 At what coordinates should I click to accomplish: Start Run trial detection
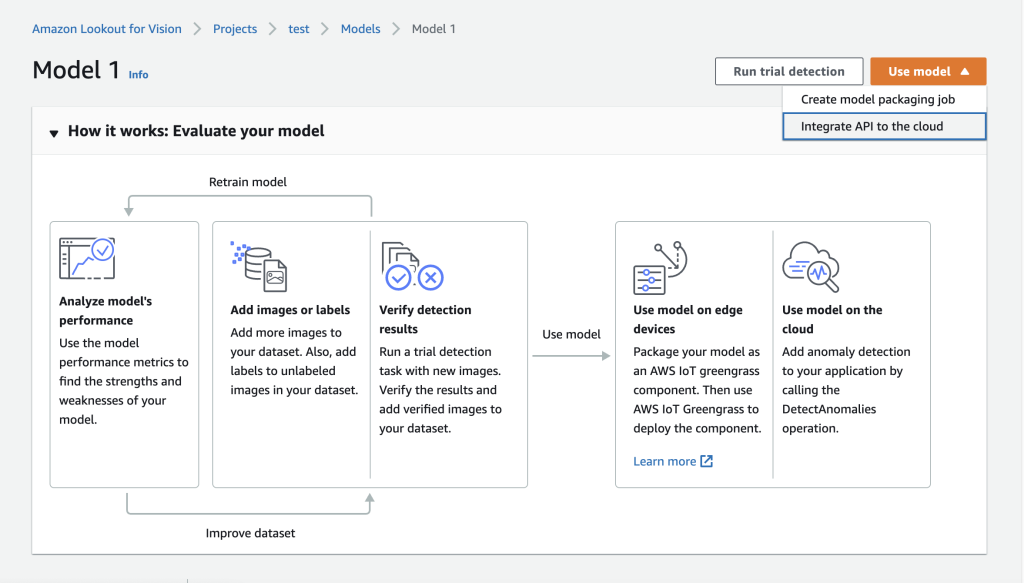(x=789, y=71)
